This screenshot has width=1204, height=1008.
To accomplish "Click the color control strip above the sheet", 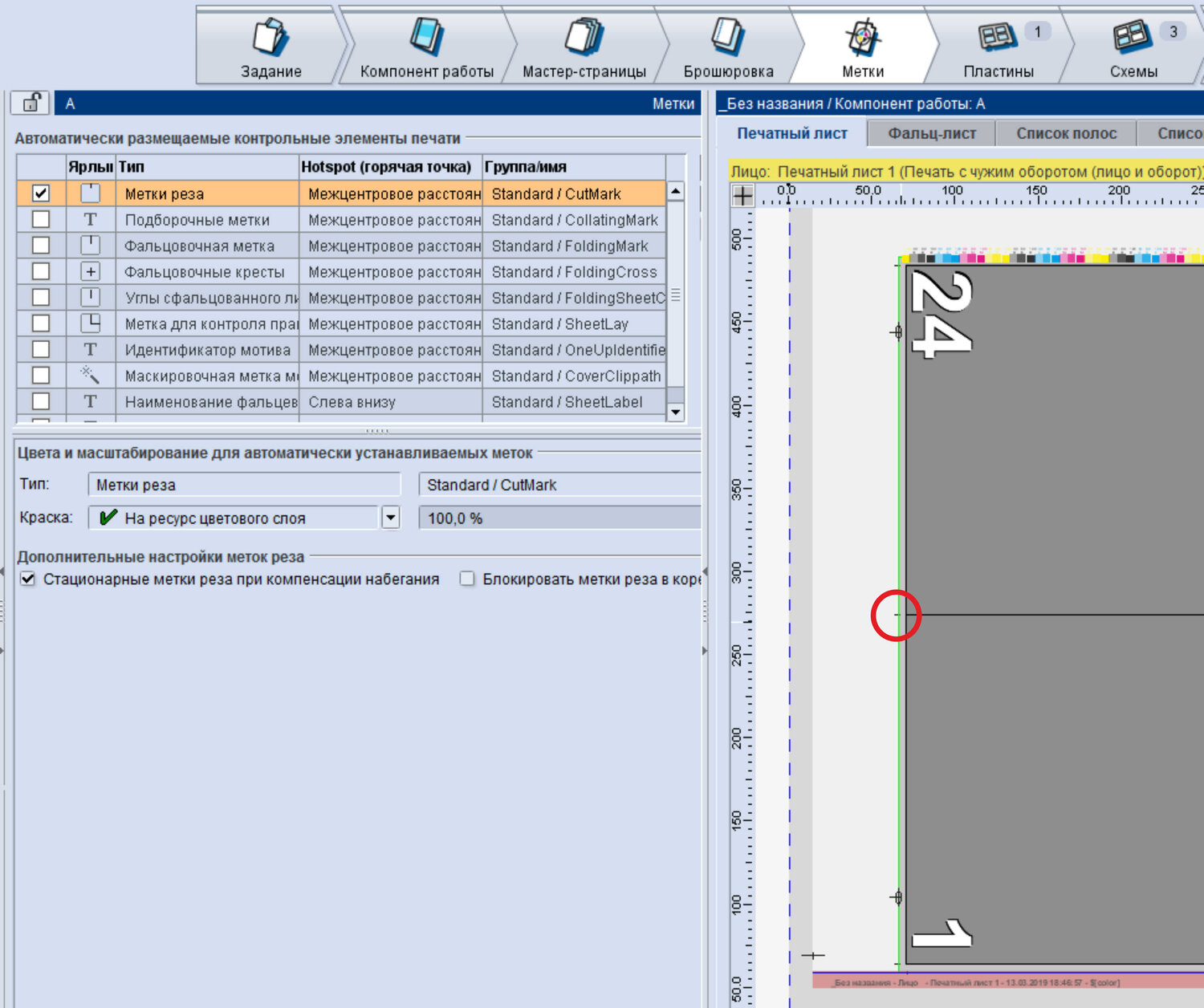I will (x=1051, y=258).
